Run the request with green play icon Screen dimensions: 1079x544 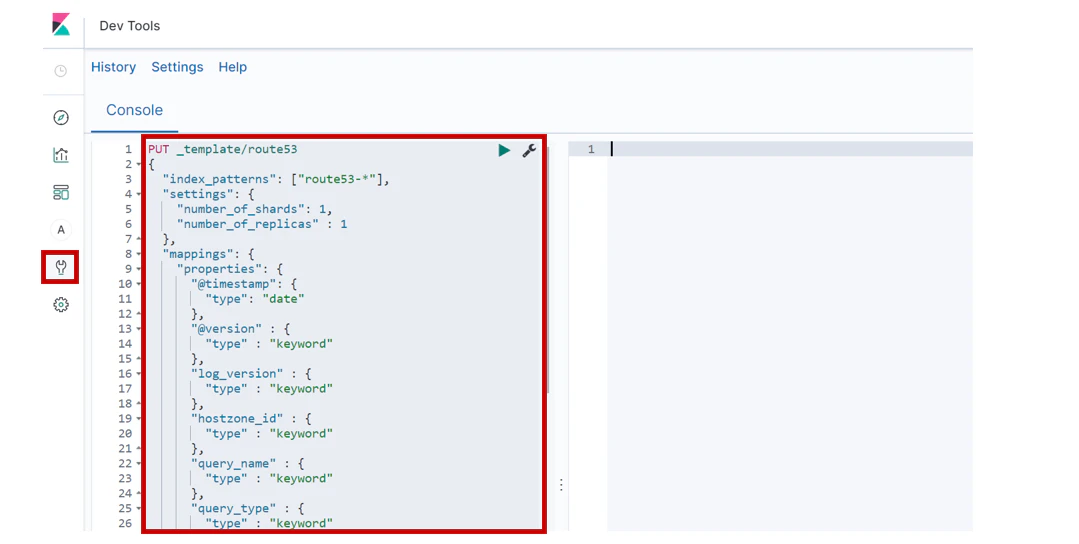tap(504, 150)
